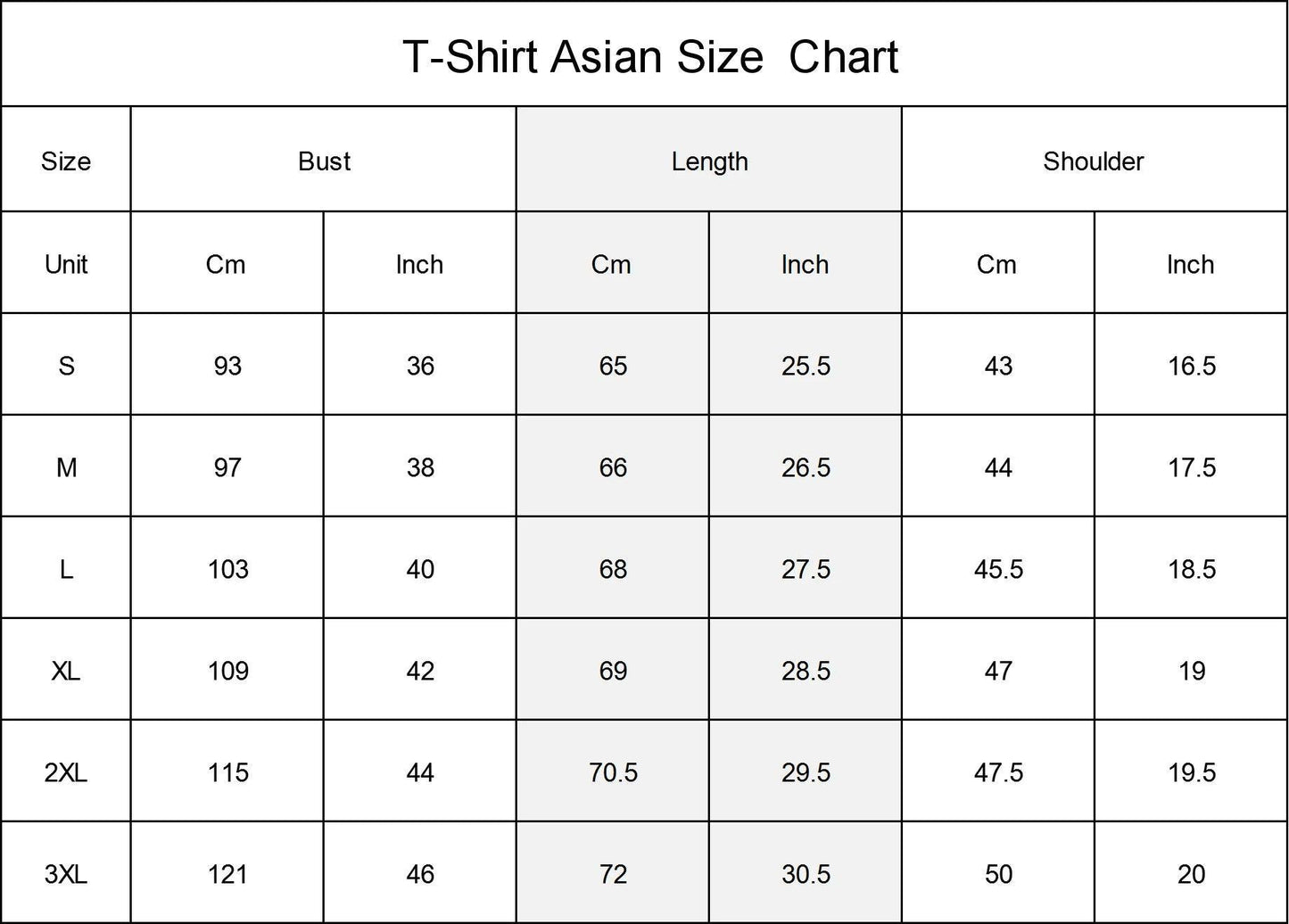Click the Size header cell
Screen dimensions: 1289x924
coord(66,161)
